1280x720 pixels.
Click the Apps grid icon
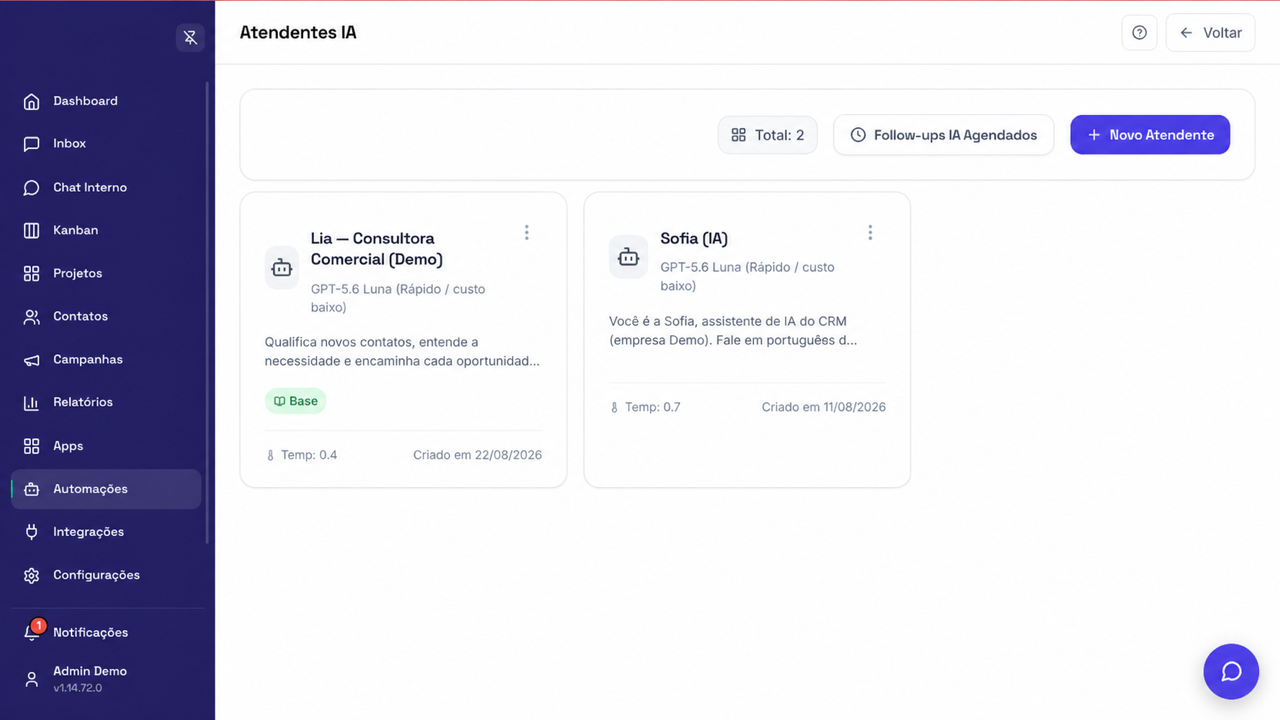tap(31, 446)
